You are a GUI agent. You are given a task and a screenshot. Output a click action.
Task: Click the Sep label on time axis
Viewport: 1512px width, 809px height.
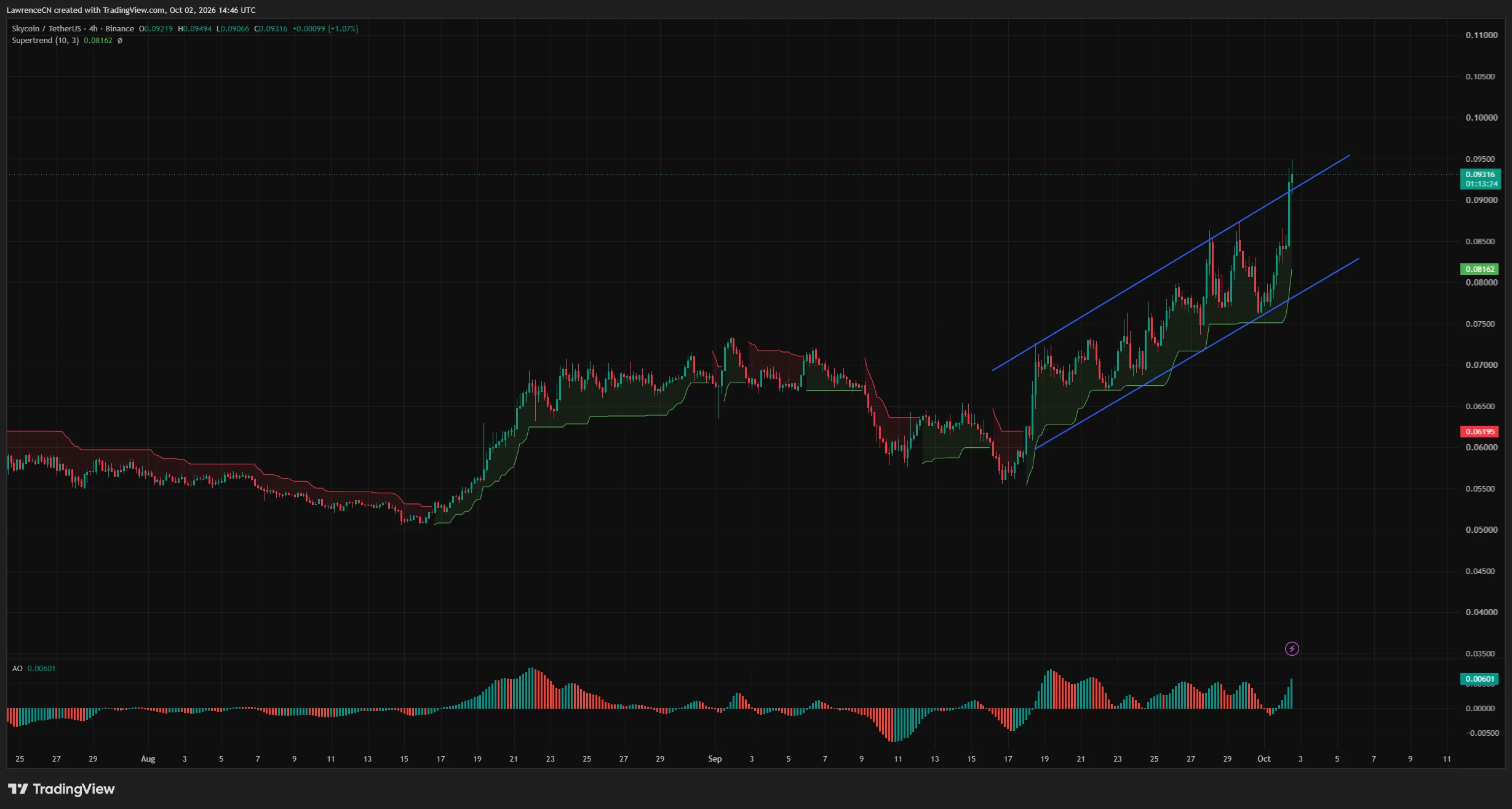click(715, 759)
